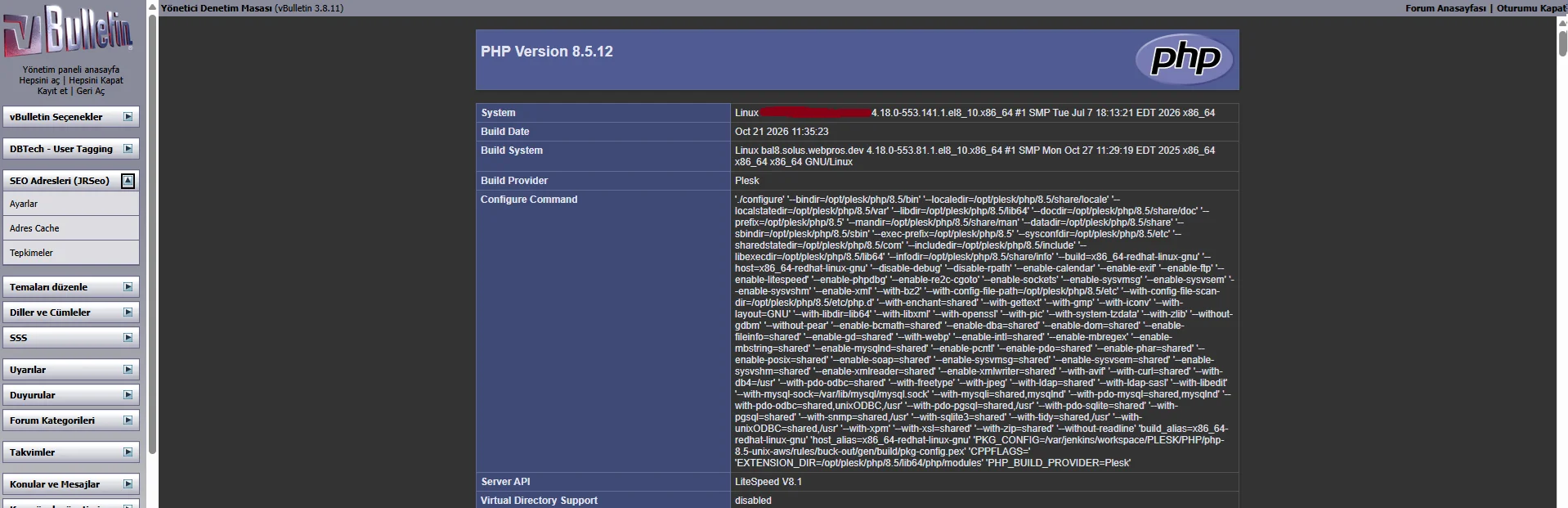Click the System row label

[x=498, y=113]
